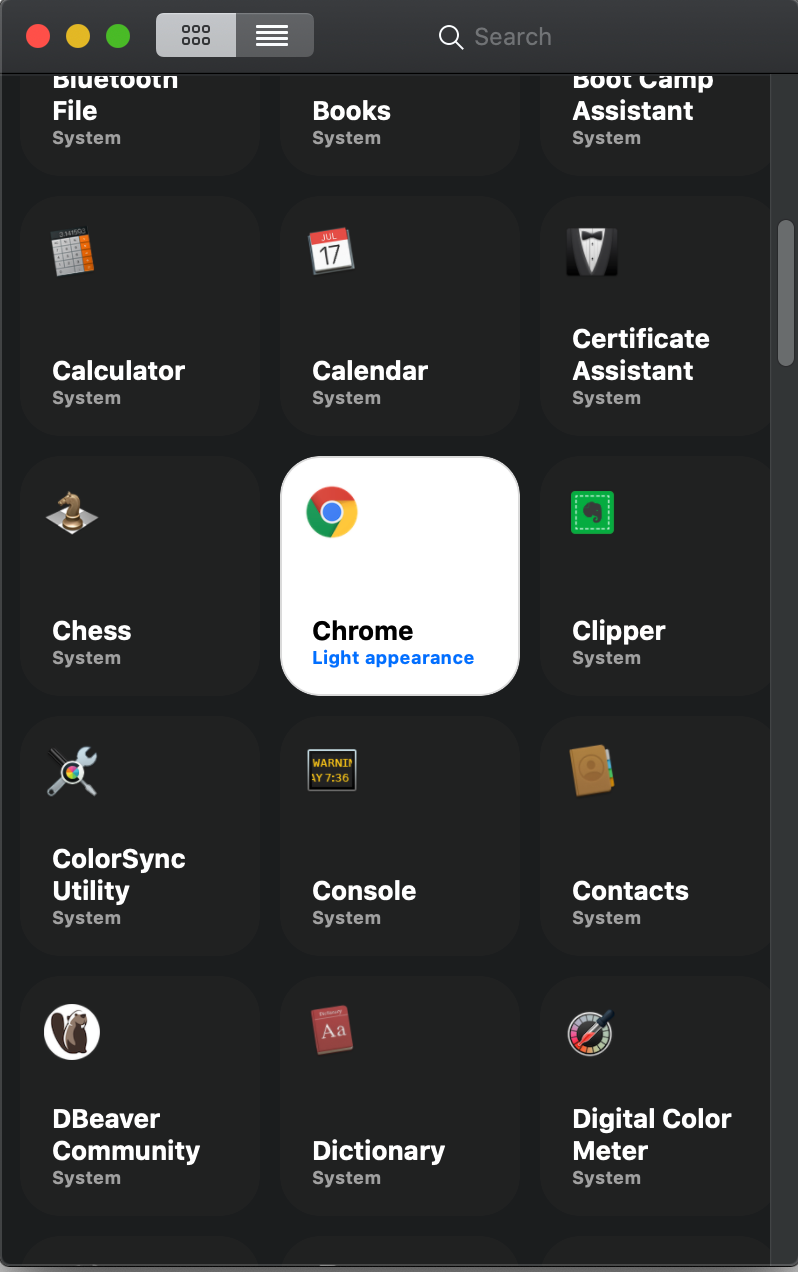Click System label under Console
This screenshot has height=1272, width=798.
click(346, 918)
